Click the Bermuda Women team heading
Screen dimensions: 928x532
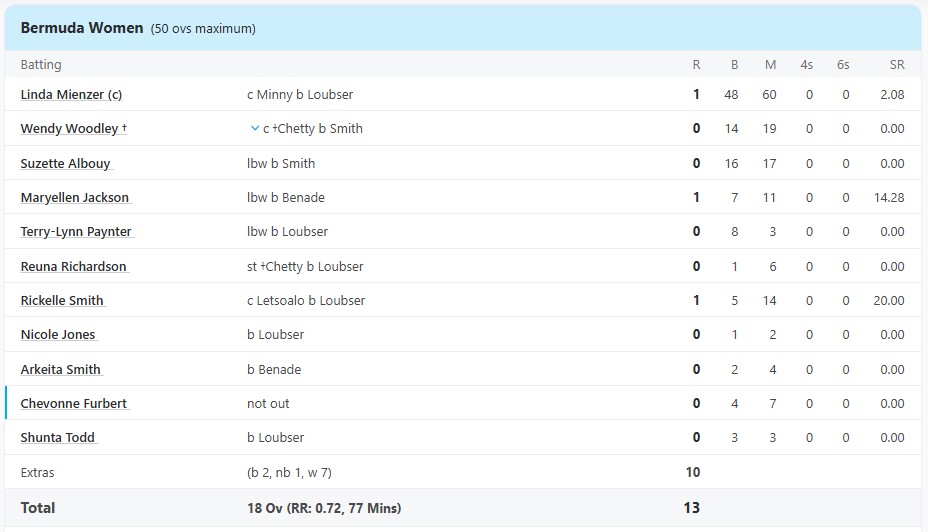(x=81, y=28)
